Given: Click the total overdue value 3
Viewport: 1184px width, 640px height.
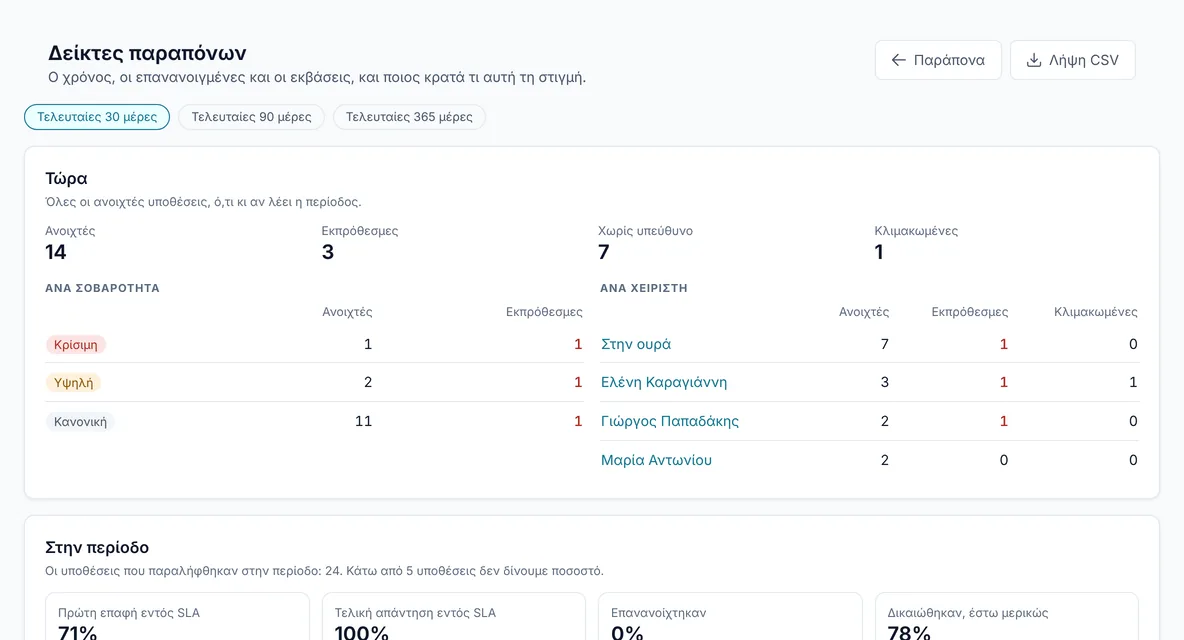Looking at the screenshot, I should click(328, 252).
